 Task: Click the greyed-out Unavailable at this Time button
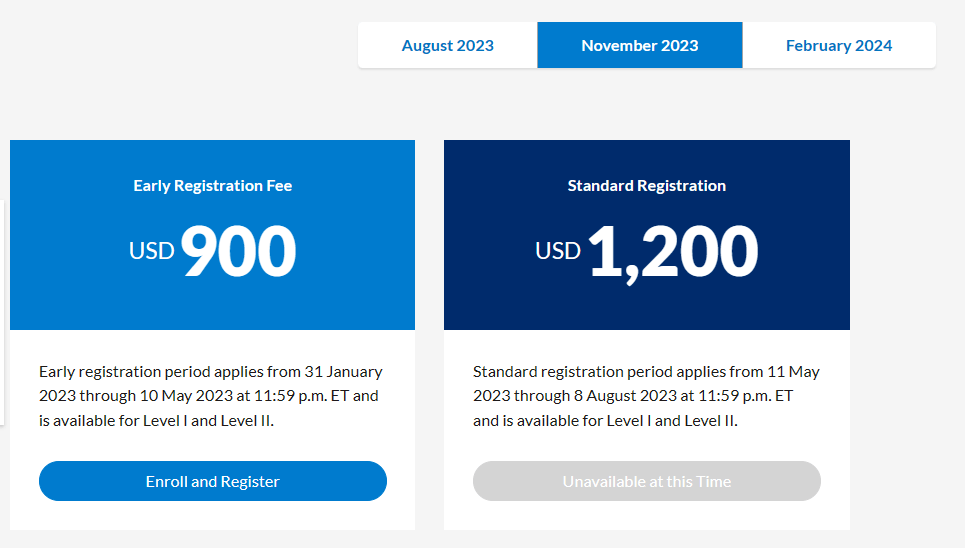click(x=646, y=481)
